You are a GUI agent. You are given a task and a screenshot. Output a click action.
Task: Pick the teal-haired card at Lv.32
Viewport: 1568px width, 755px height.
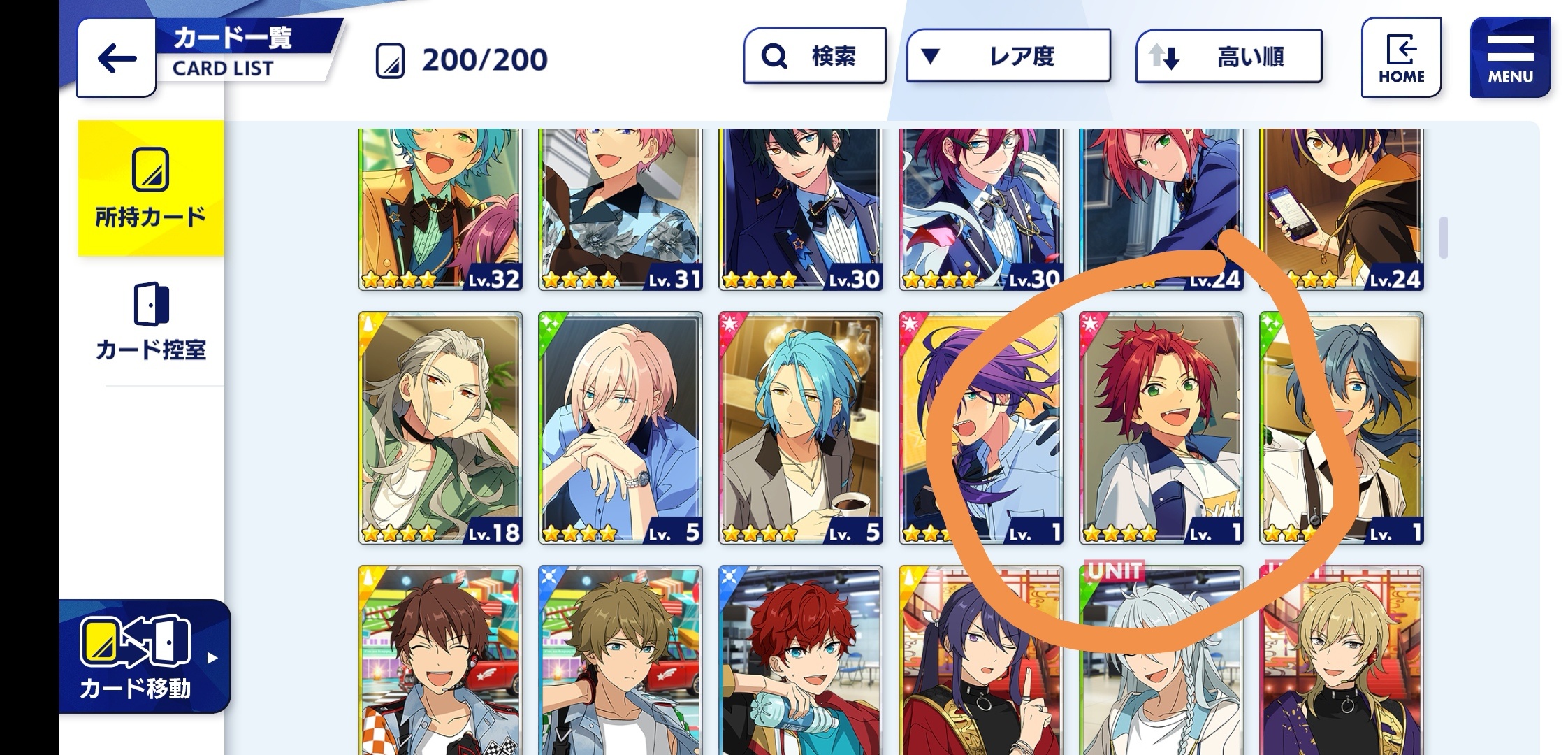click(x=440, y=209)
